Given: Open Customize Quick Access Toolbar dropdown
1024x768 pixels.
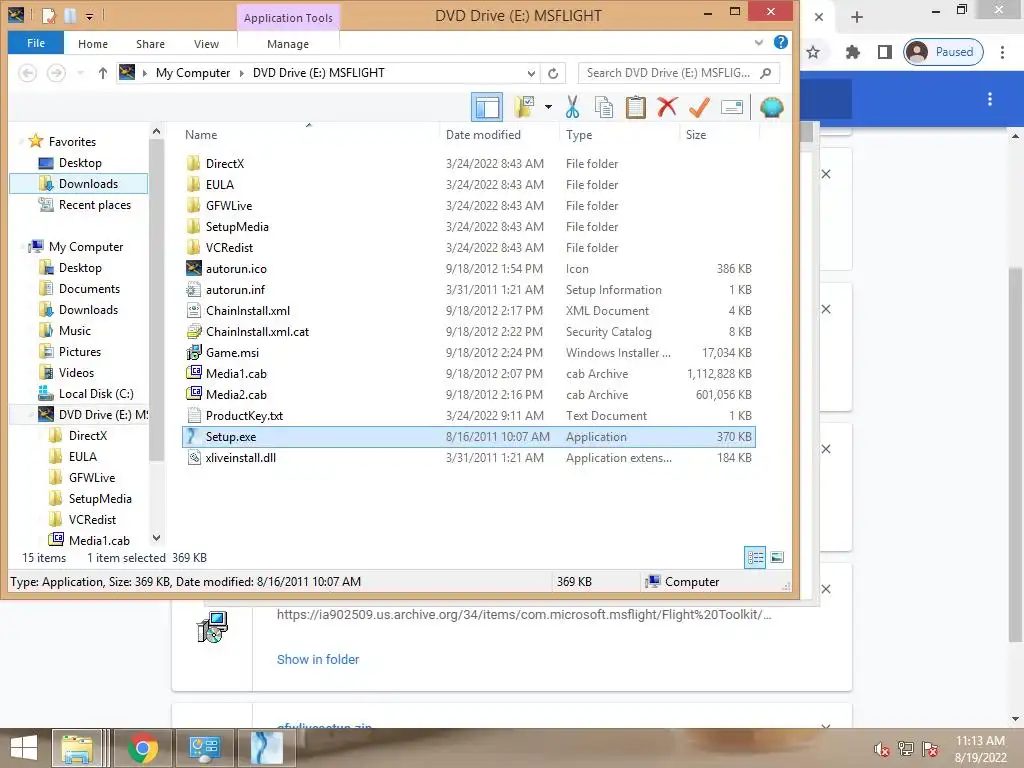Looking at the screenshot, I should coord(89,16).
